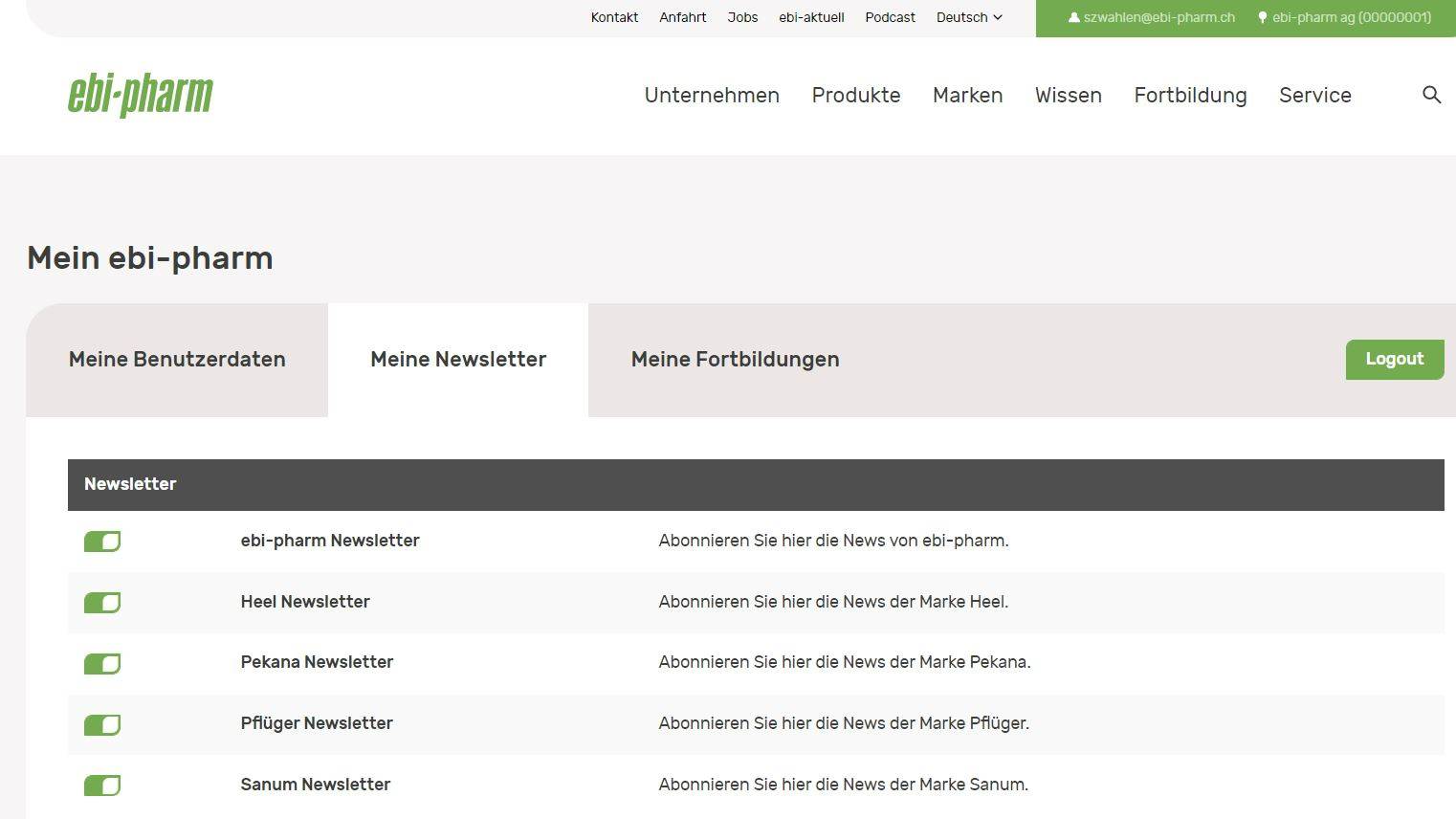Toggle the Pekana Newsletter subscription
Screen dimensions: 1456x819
tap(102, 663)
